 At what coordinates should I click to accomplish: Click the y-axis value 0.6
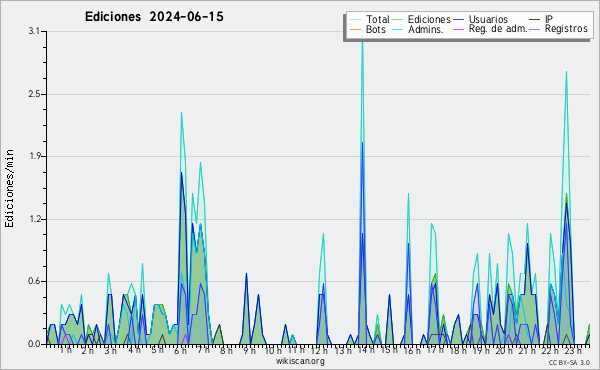[34, 282]
